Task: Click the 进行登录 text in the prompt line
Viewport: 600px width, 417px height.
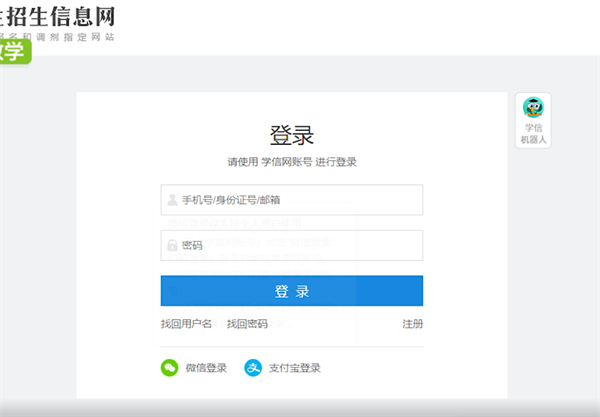Action: pyautogui.click(x=336, y=162)
